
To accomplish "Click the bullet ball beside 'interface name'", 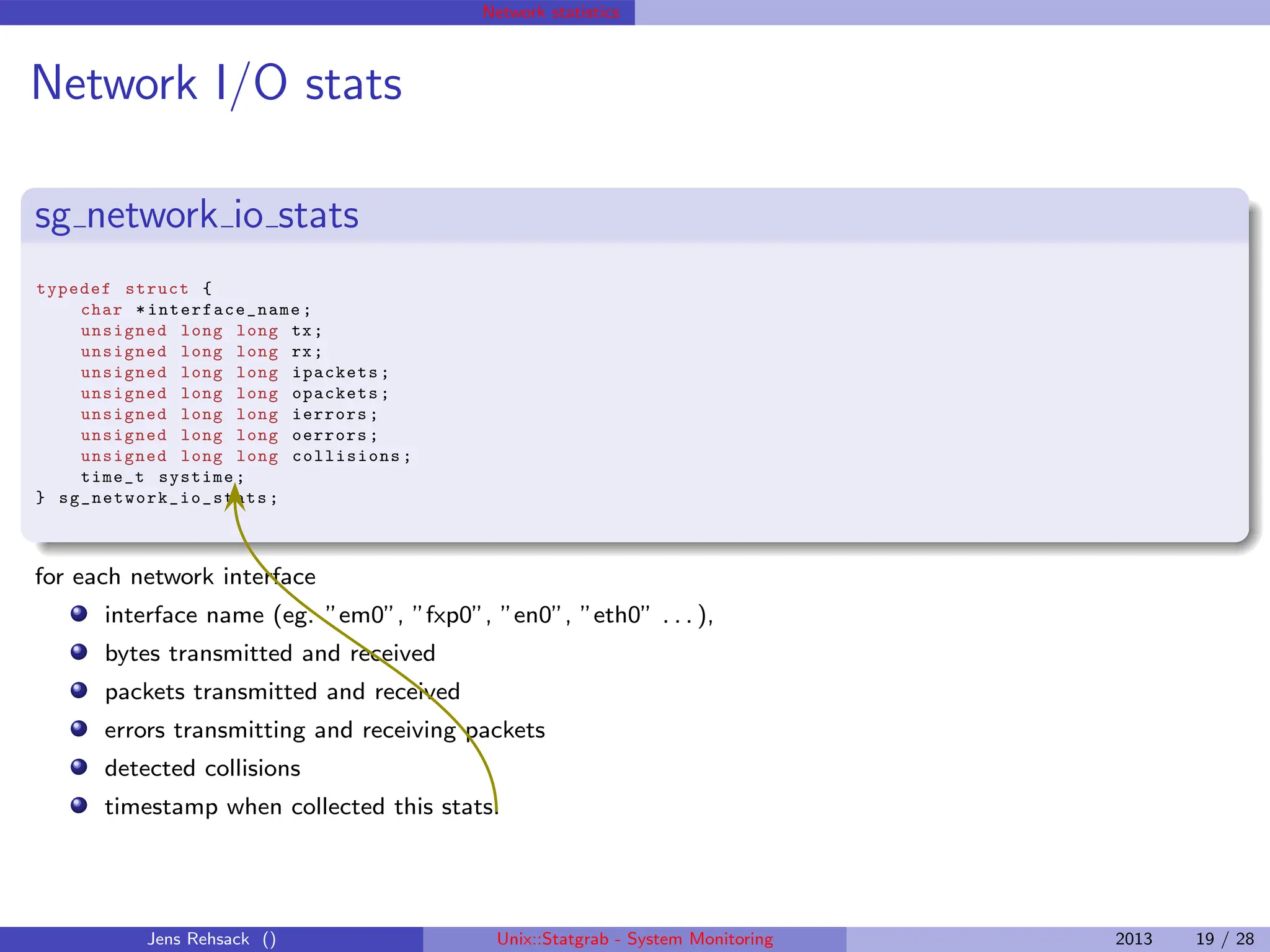I will [x=79, y=614].
